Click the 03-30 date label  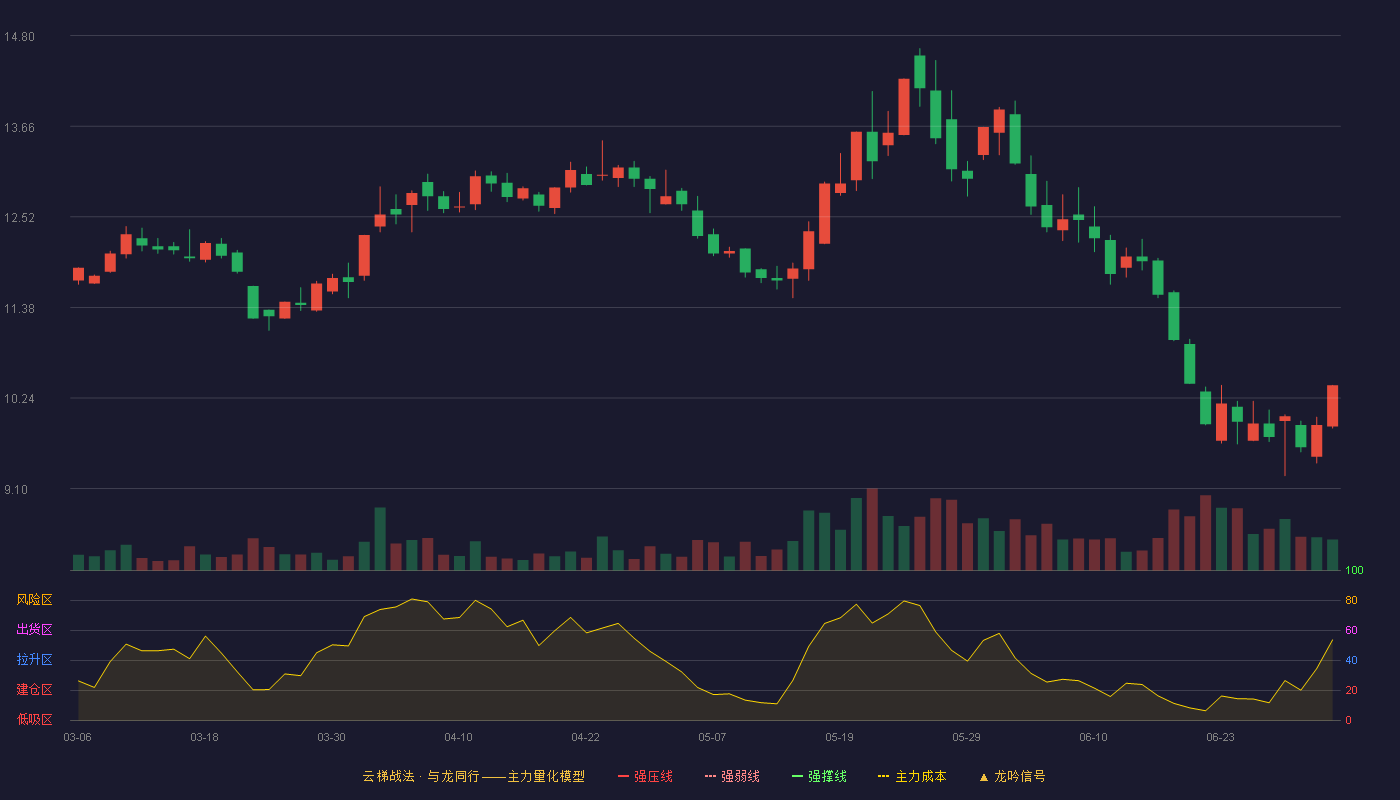[331, 737]
